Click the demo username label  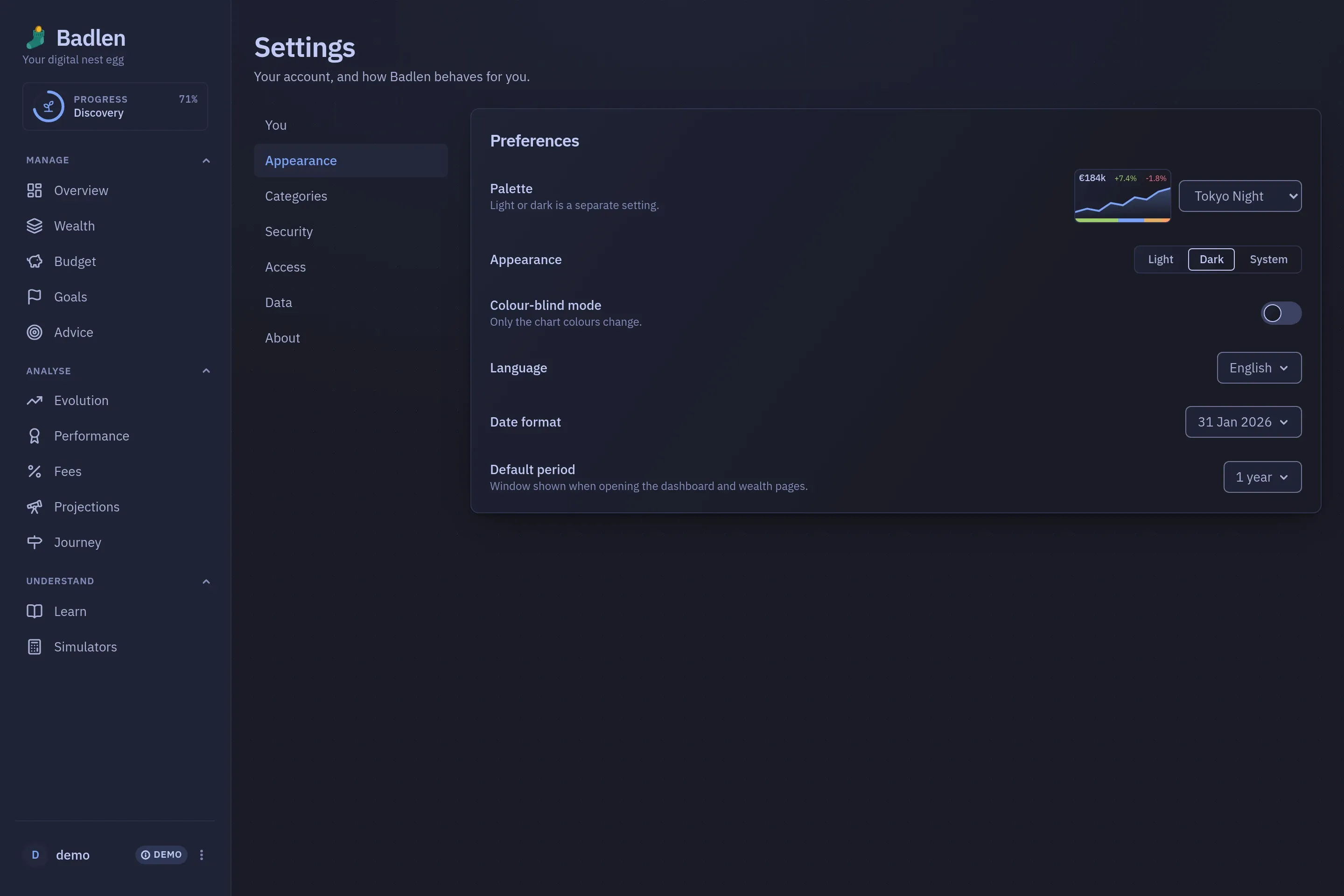pos(73,855)
